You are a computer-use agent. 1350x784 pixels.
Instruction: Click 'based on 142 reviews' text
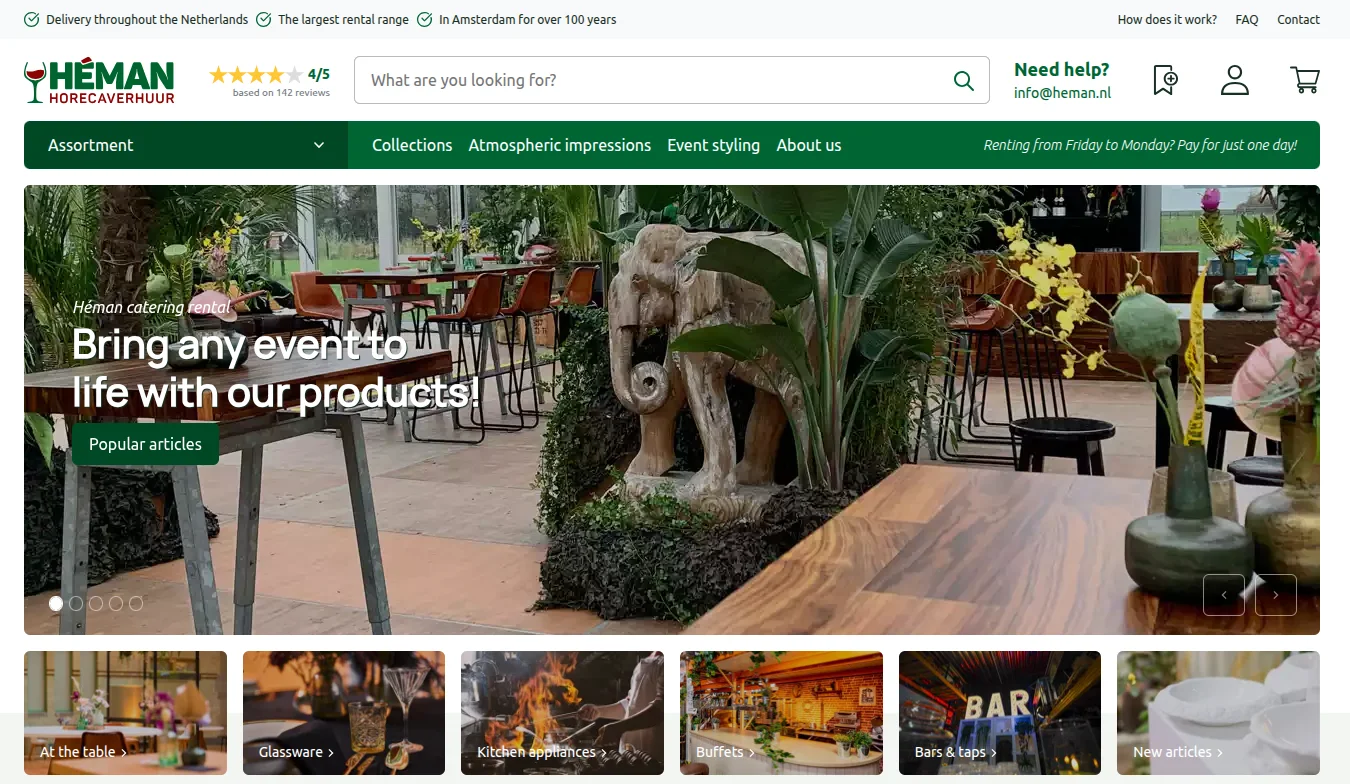click(281, 93)
